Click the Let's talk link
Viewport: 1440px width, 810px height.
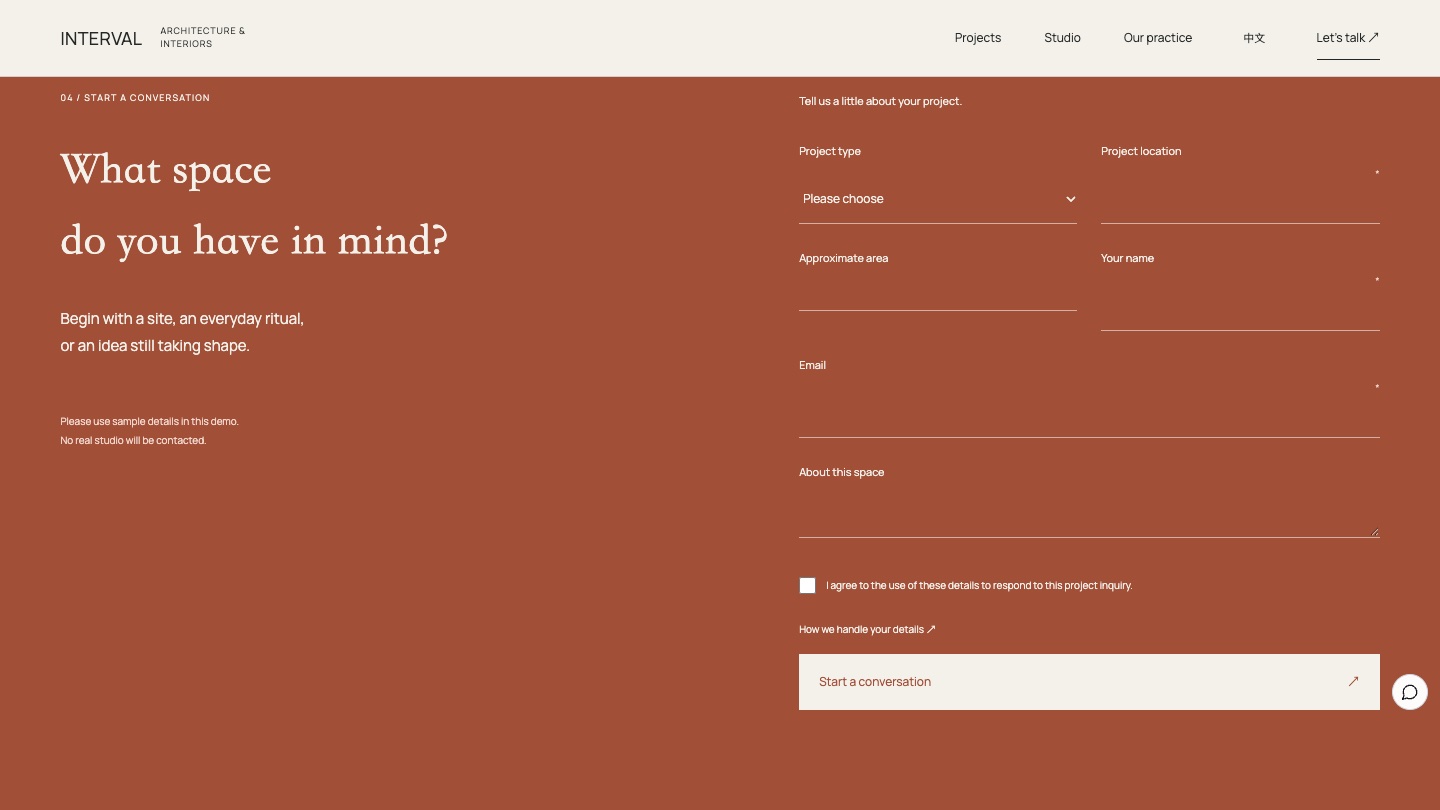click(x=1348, y=38)
